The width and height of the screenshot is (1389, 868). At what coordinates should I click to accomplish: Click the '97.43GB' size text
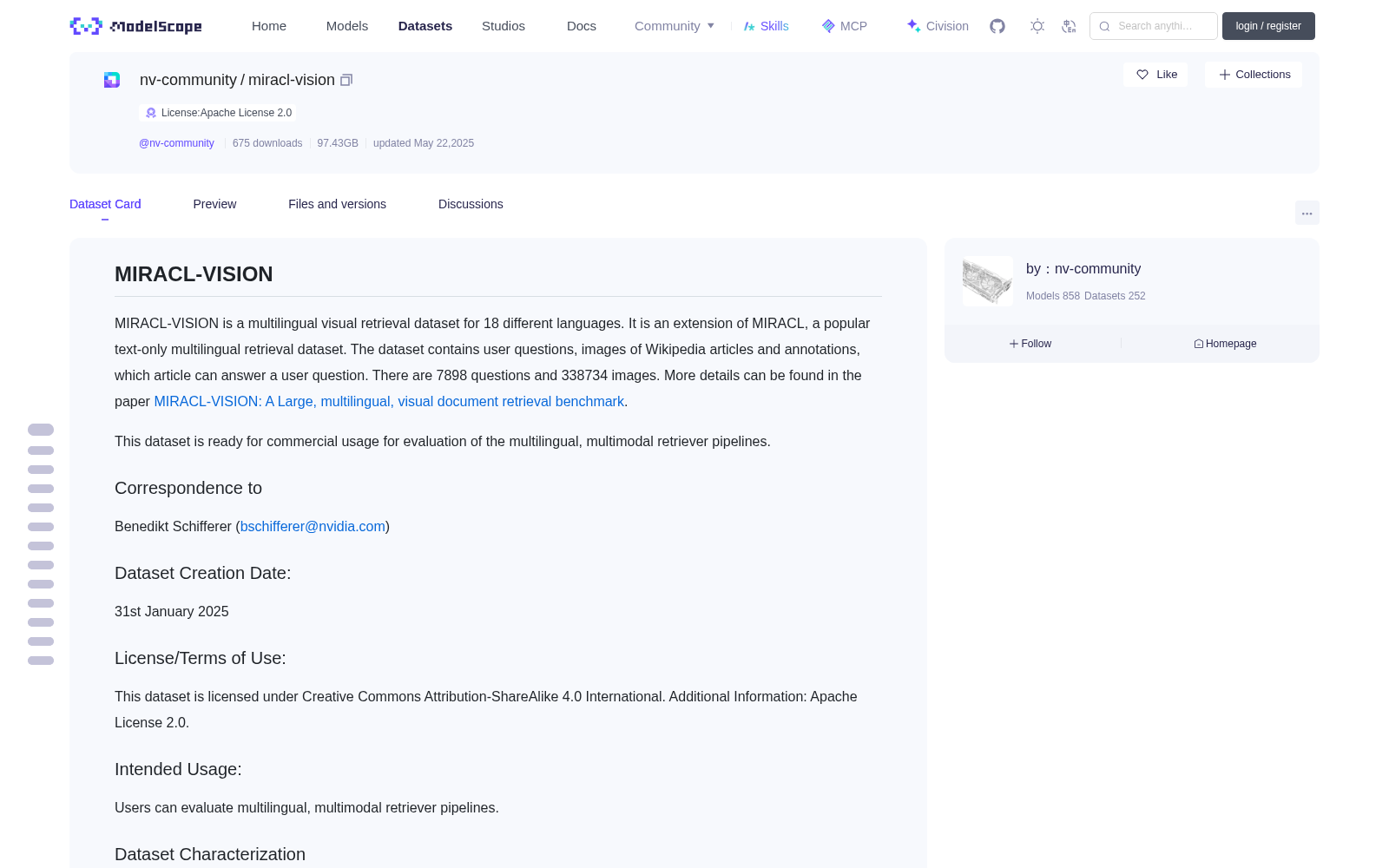click(338, 143)
